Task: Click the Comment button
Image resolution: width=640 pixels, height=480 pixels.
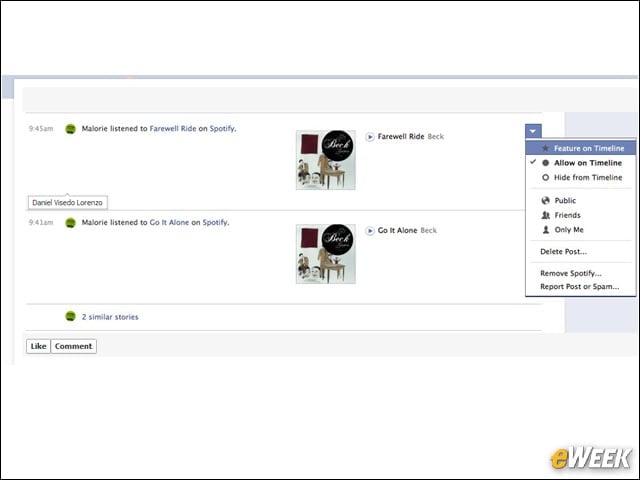Action: [73, 346]
